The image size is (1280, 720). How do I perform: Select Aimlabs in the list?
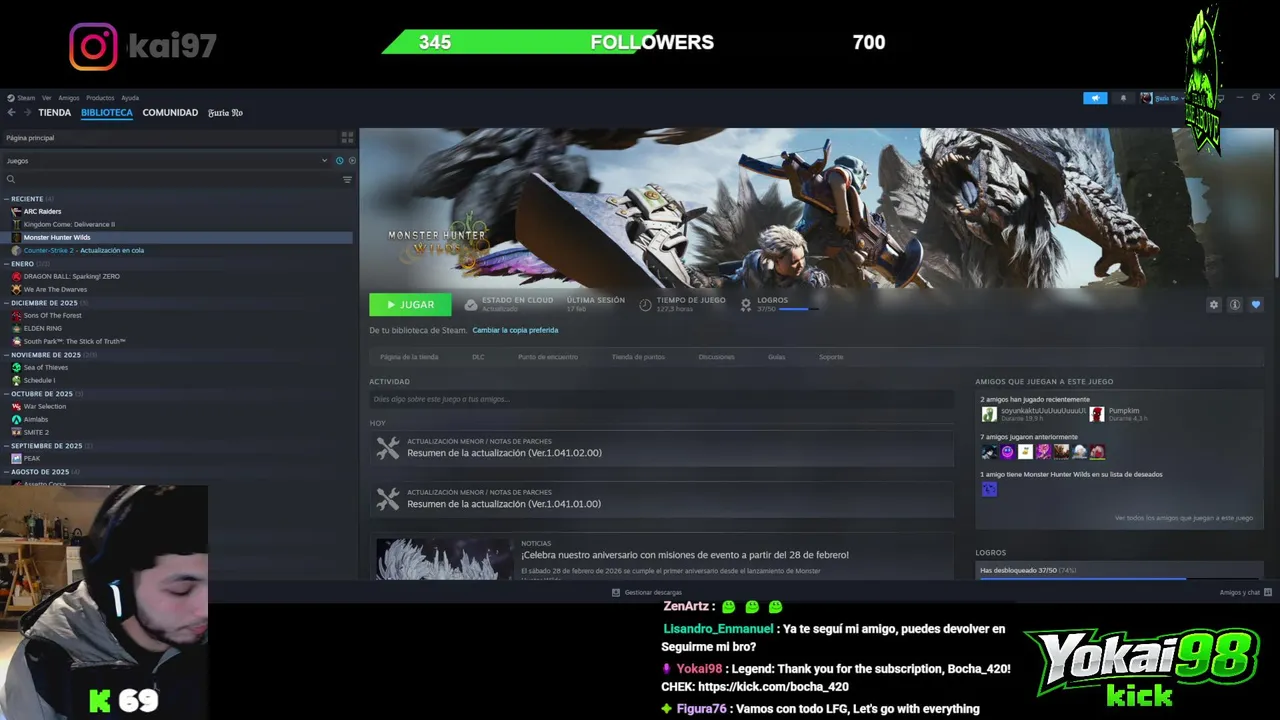pyautogui.click(x=36, y=420)
